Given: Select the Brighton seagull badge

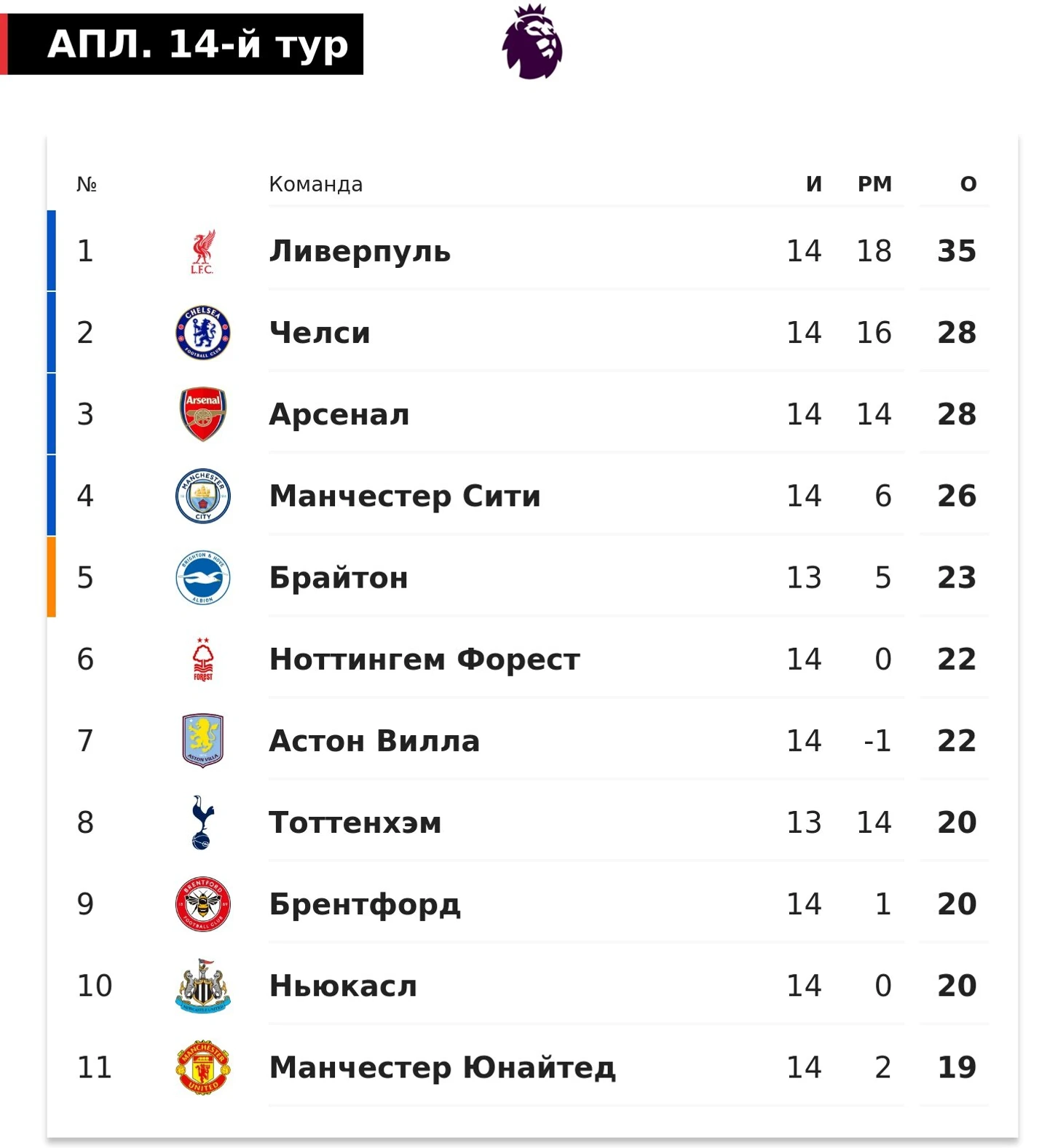Looking at the screenshot, I should (203, 577).
